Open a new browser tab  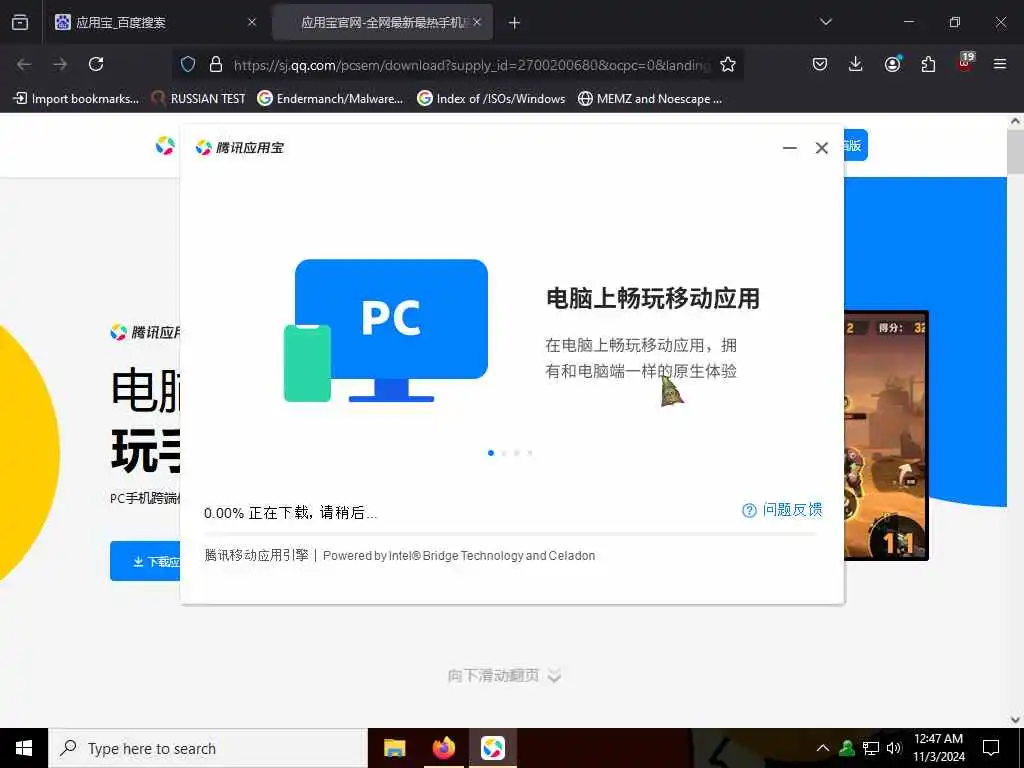(514, 23)
